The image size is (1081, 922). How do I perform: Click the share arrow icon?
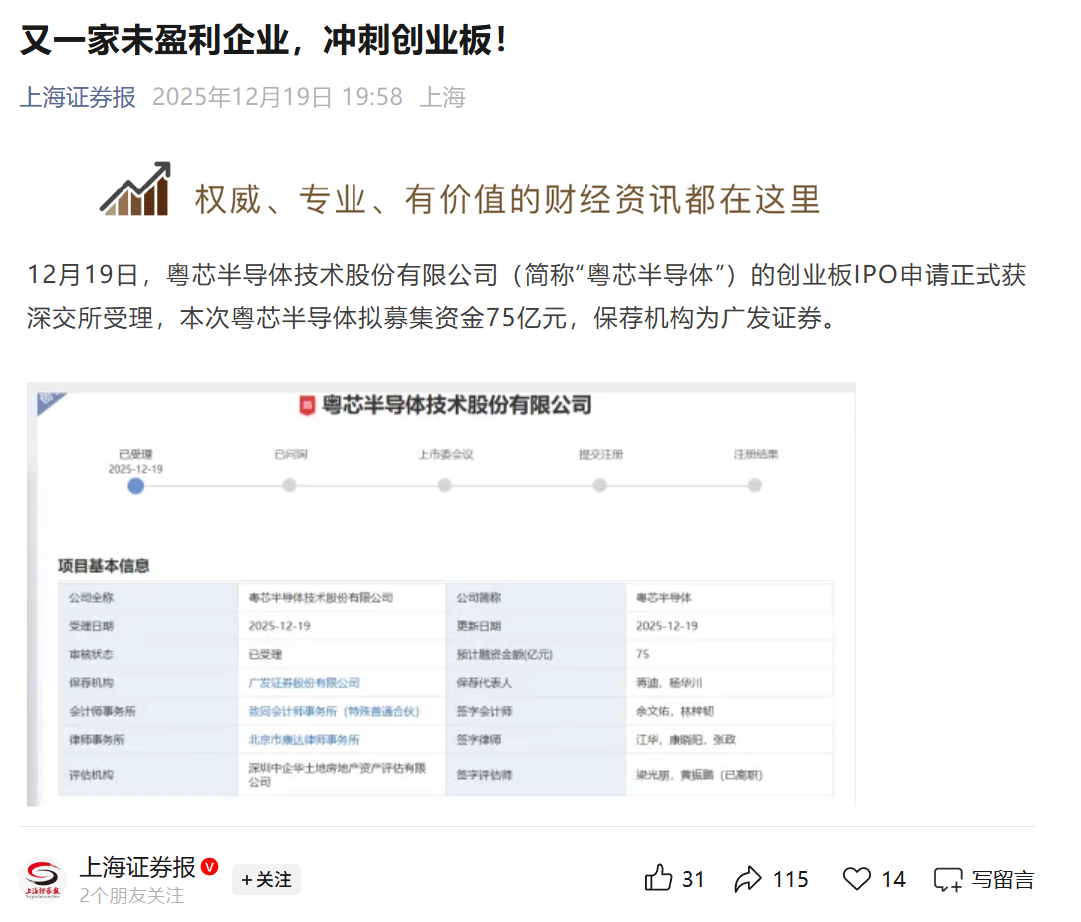[748, 879]
